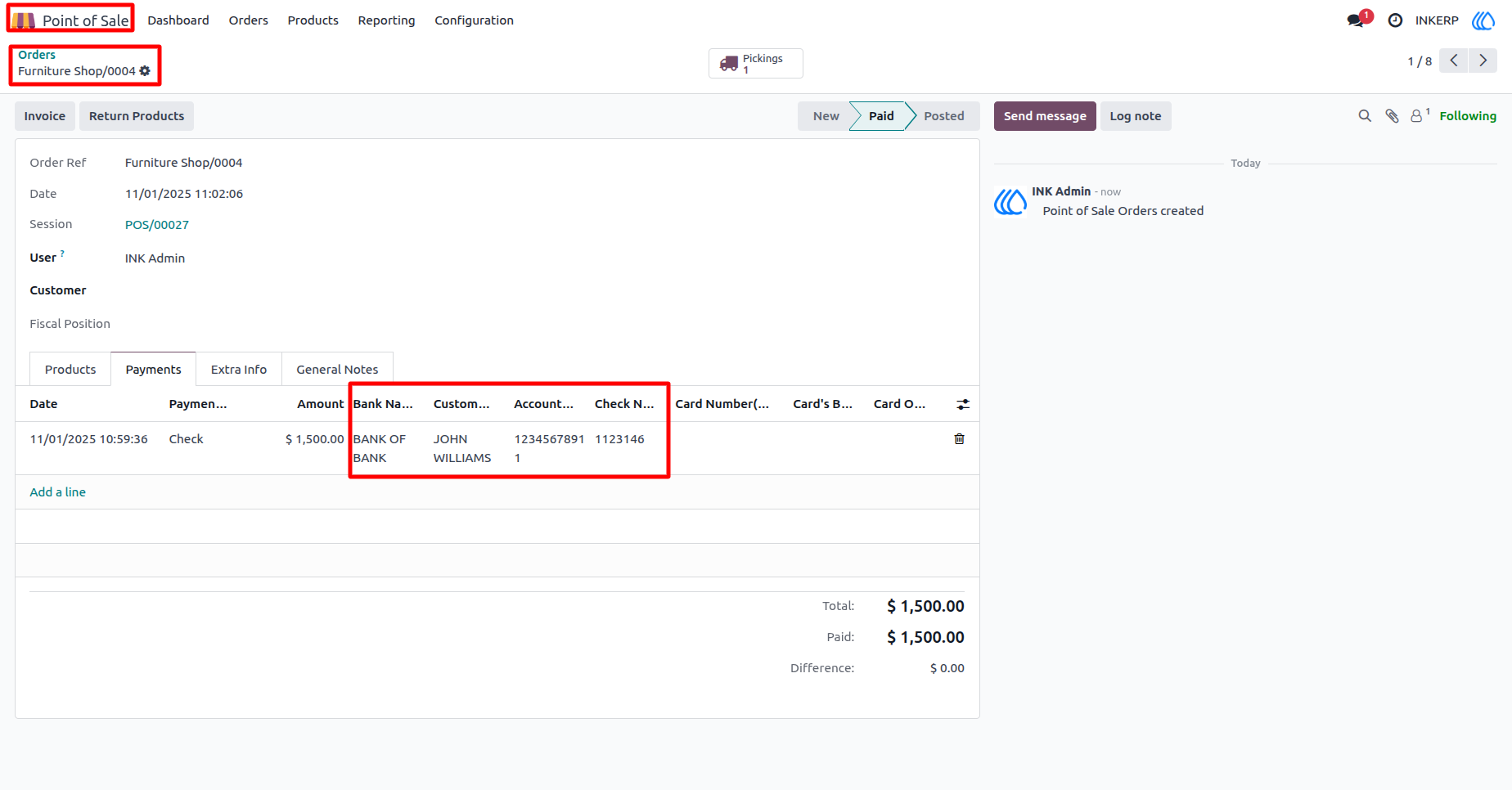Open optional columns adjust icon
Viewport: 1512px width, 790px height.
(x=963, y=404)
